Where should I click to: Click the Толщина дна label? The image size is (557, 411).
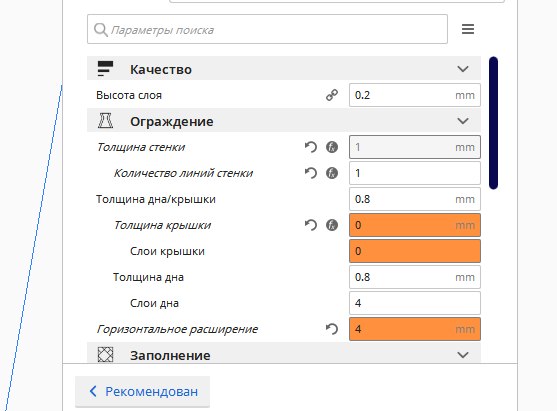point(148,277)
